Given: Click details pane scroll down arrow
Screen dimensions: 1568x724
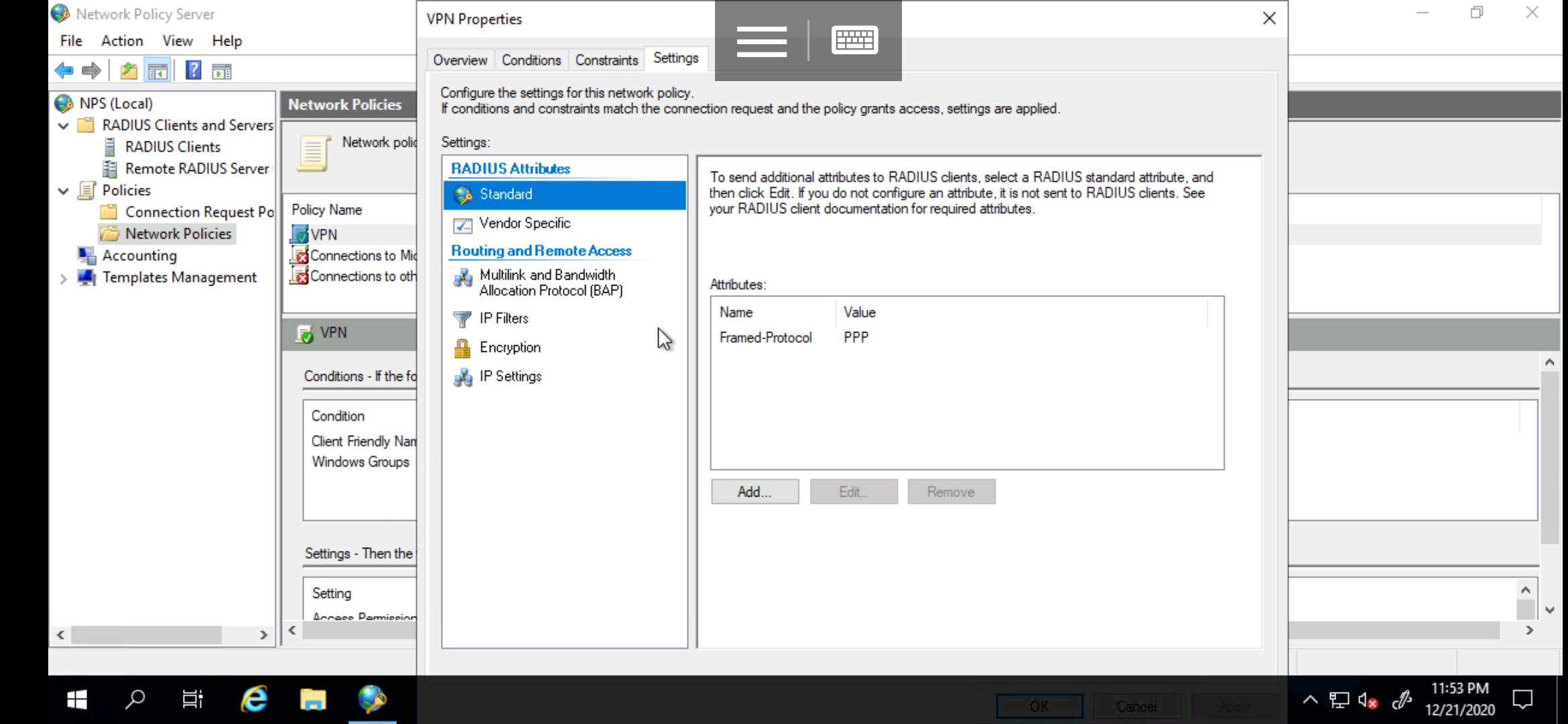Looking at the screenshot, I should [x=1549, y=610].
